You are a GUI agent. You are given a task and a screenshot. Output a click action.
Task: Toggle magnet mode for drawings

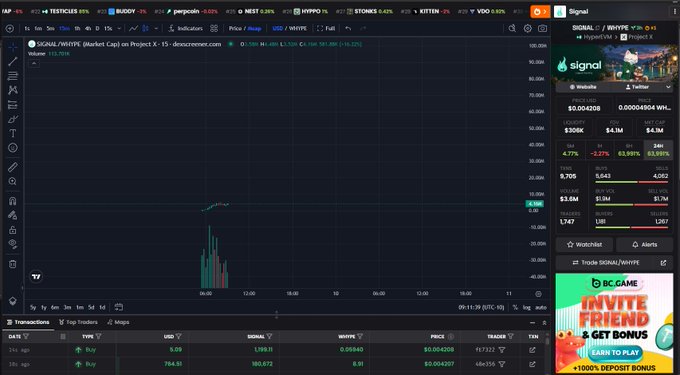(x=13, y=201)
